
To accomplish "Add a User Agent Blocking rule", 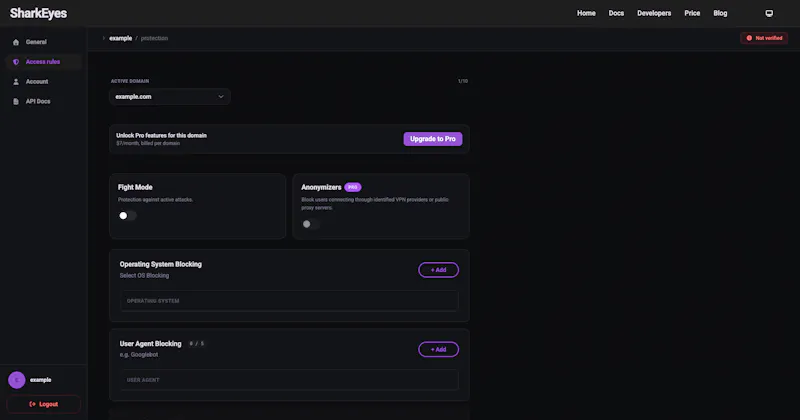I will 438,350.
